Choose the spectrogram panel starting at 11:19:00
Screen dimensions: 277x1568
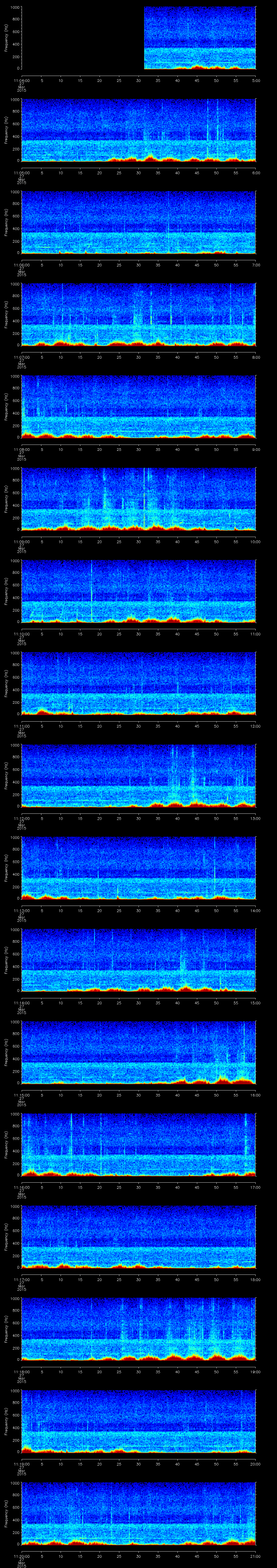tap(139, 1421)
